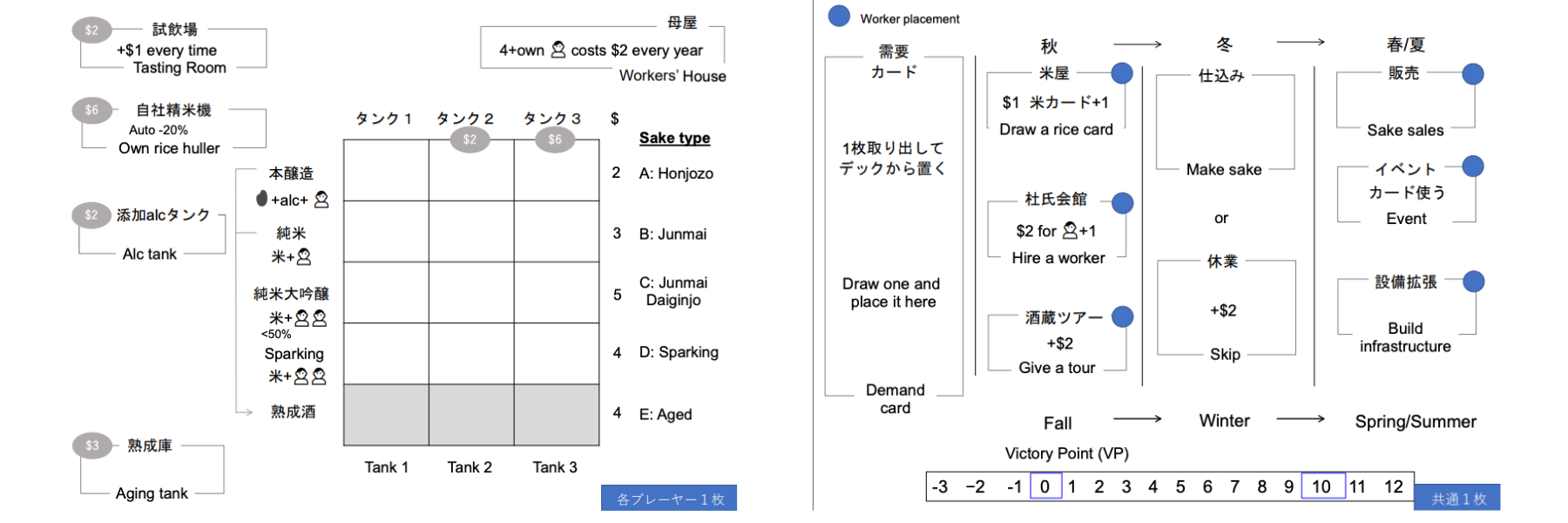Click the Make sake box in Winter
The image size is (1568, 523).
pyautogui.click(x=1225, y=122)
